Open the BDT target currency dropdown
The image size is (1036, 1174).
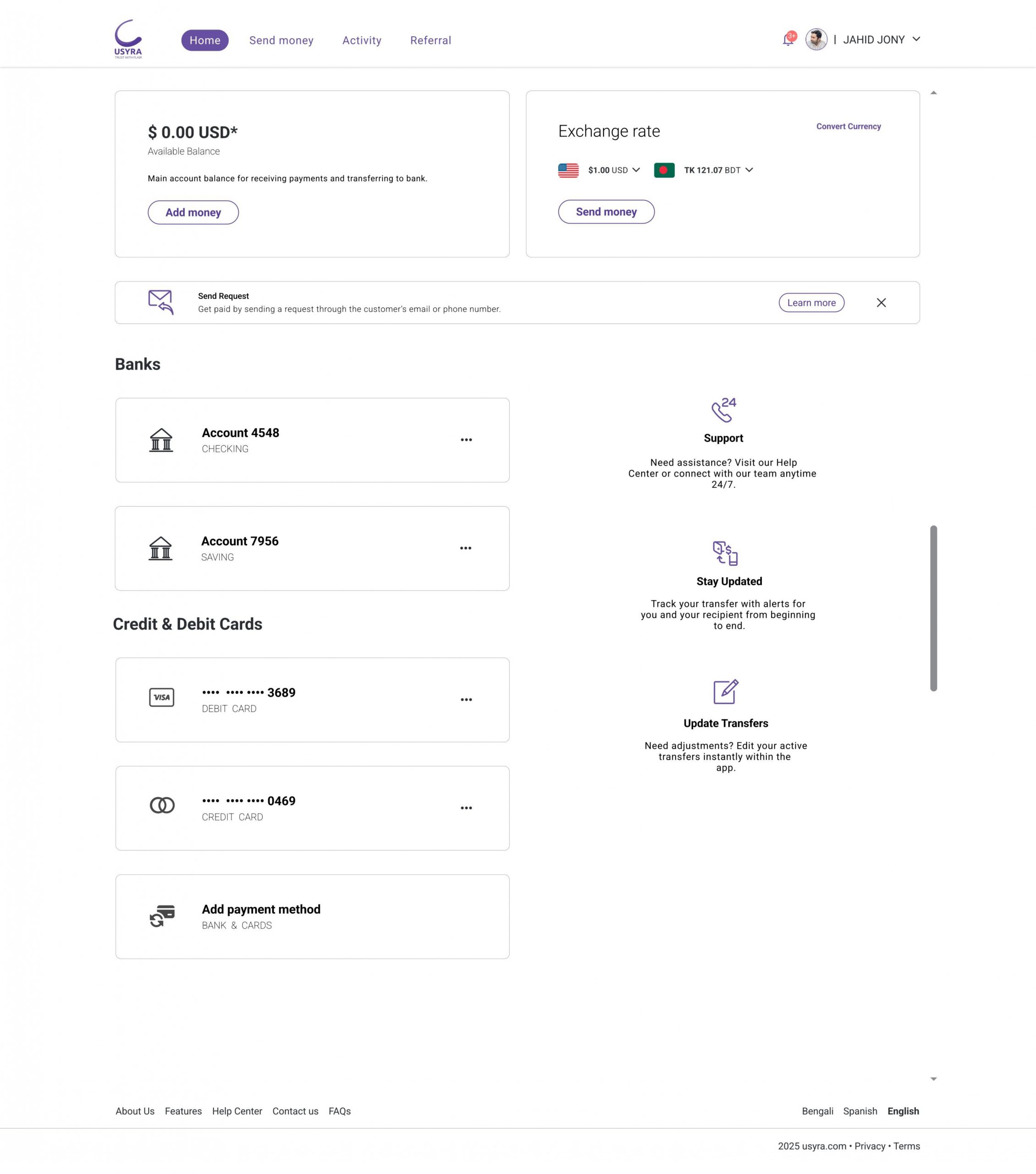point(749,170)
